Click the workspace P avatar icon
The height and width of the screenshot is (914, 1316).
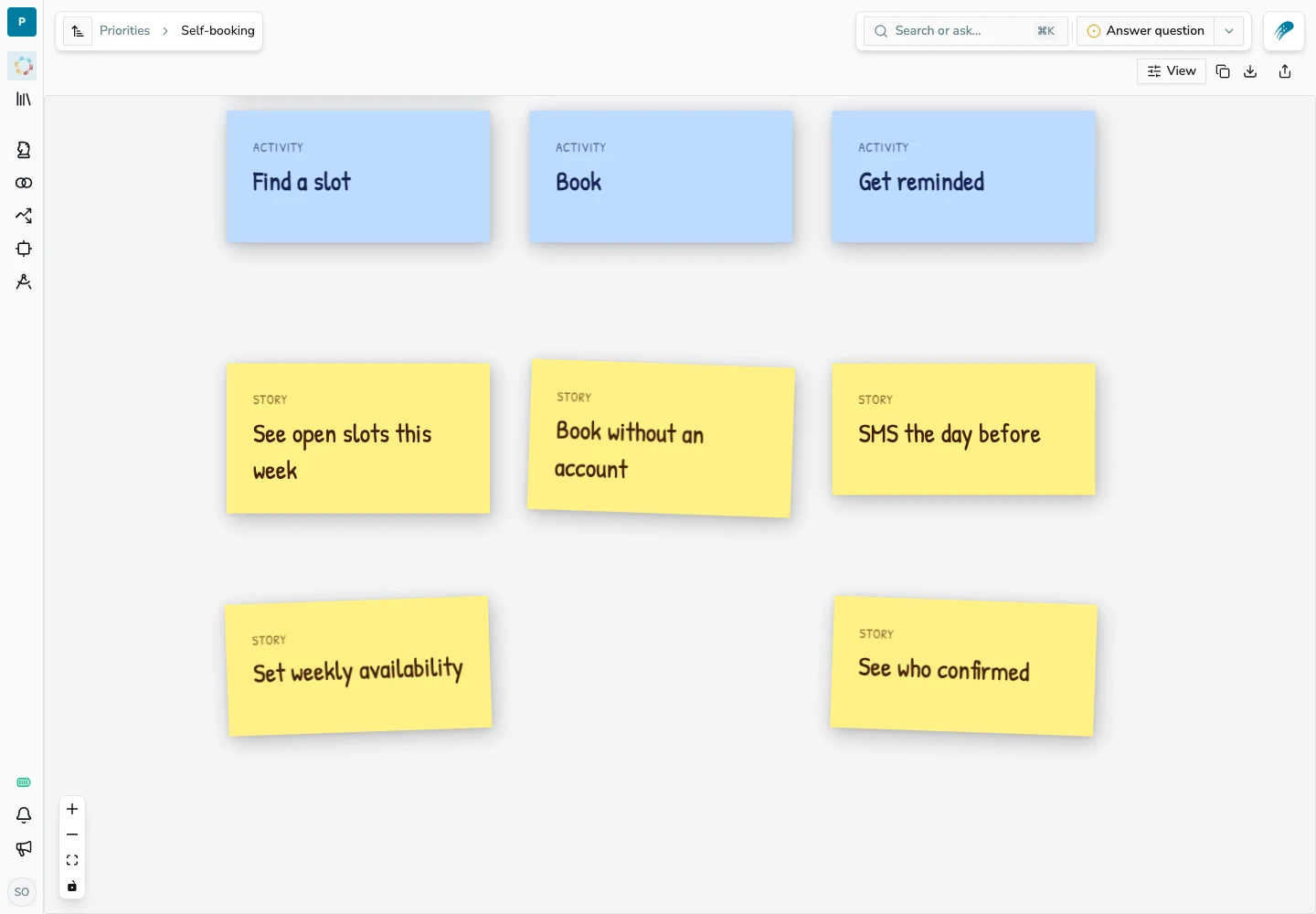22,22
